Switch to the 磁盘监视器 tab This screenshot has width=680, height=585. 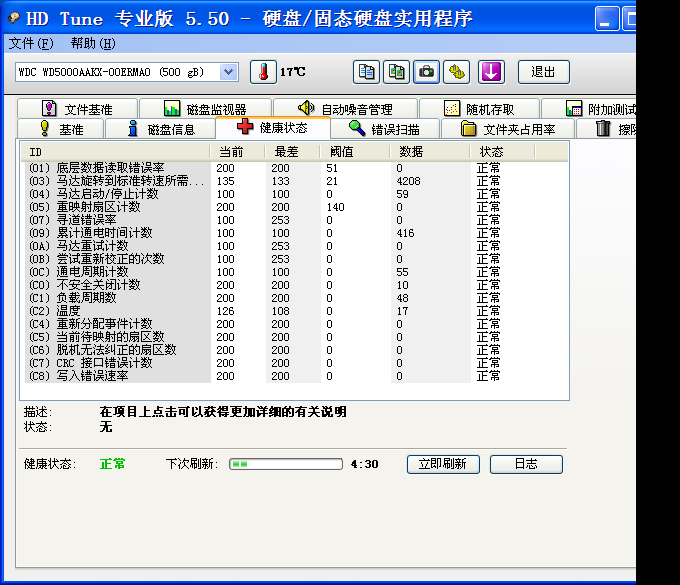206,108
